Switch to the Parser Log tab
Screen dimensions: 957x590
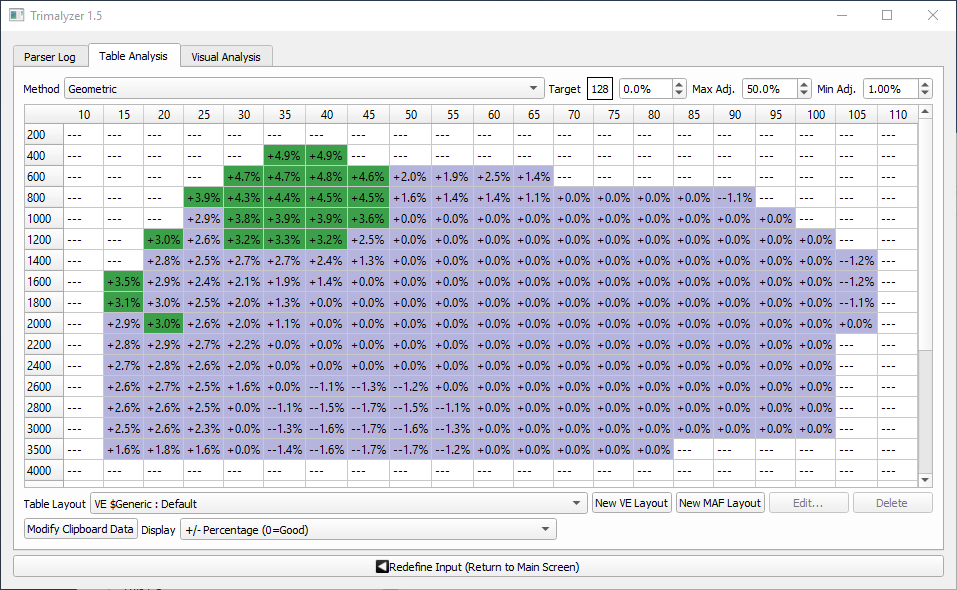pos(50,57)
